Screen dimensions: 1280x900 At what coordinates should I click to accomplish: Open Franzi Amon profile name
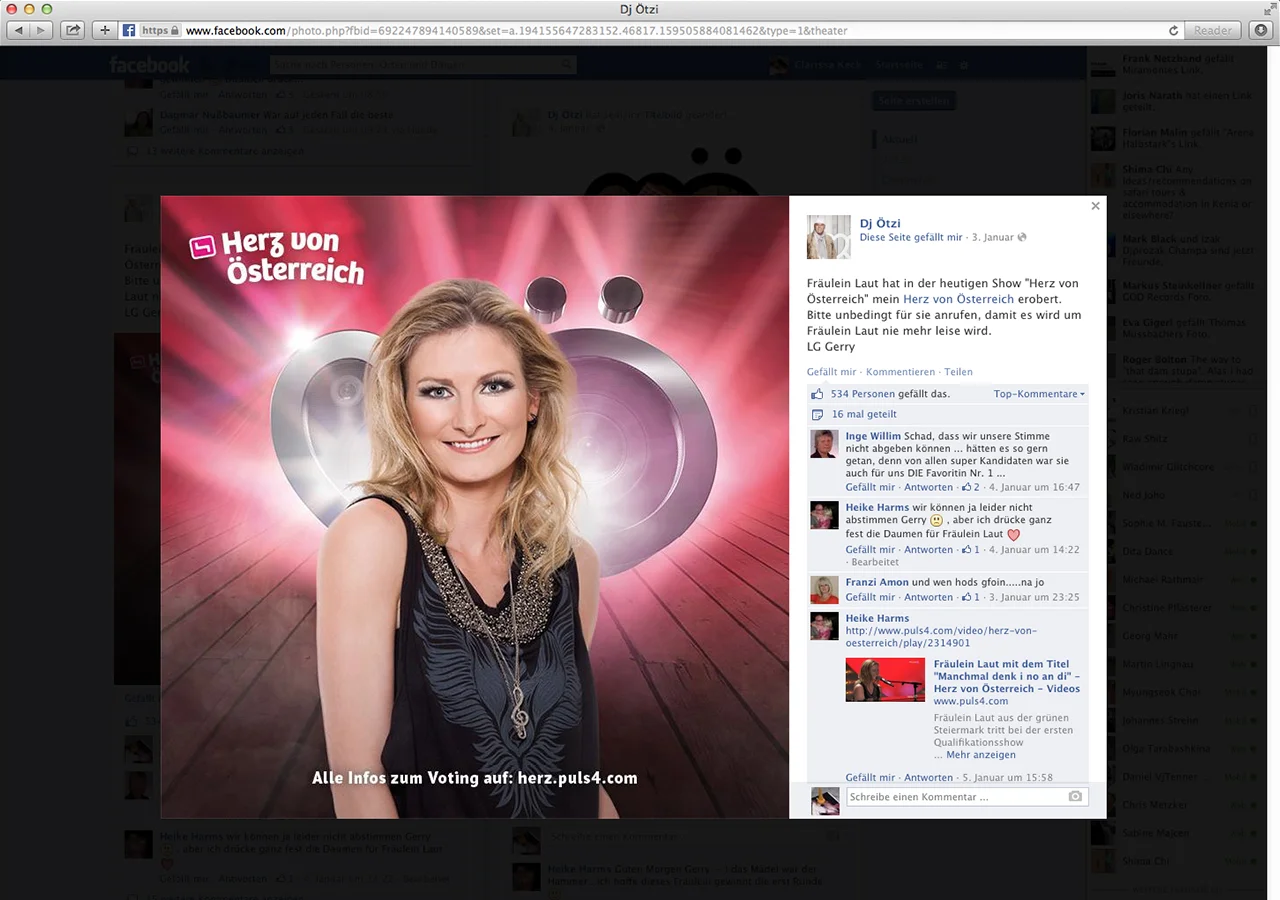877,582
